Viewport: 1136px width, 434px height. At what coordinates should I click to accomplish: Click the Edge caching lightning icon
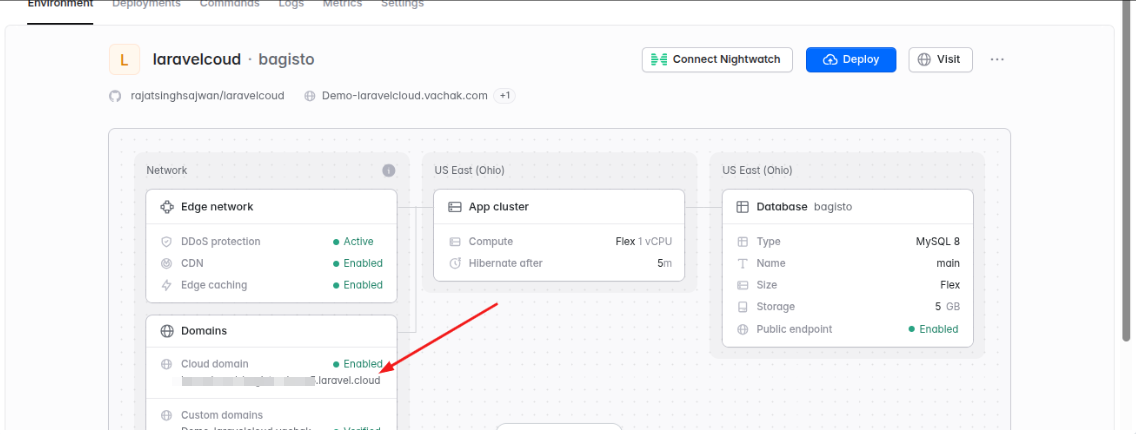pos(166,285)
